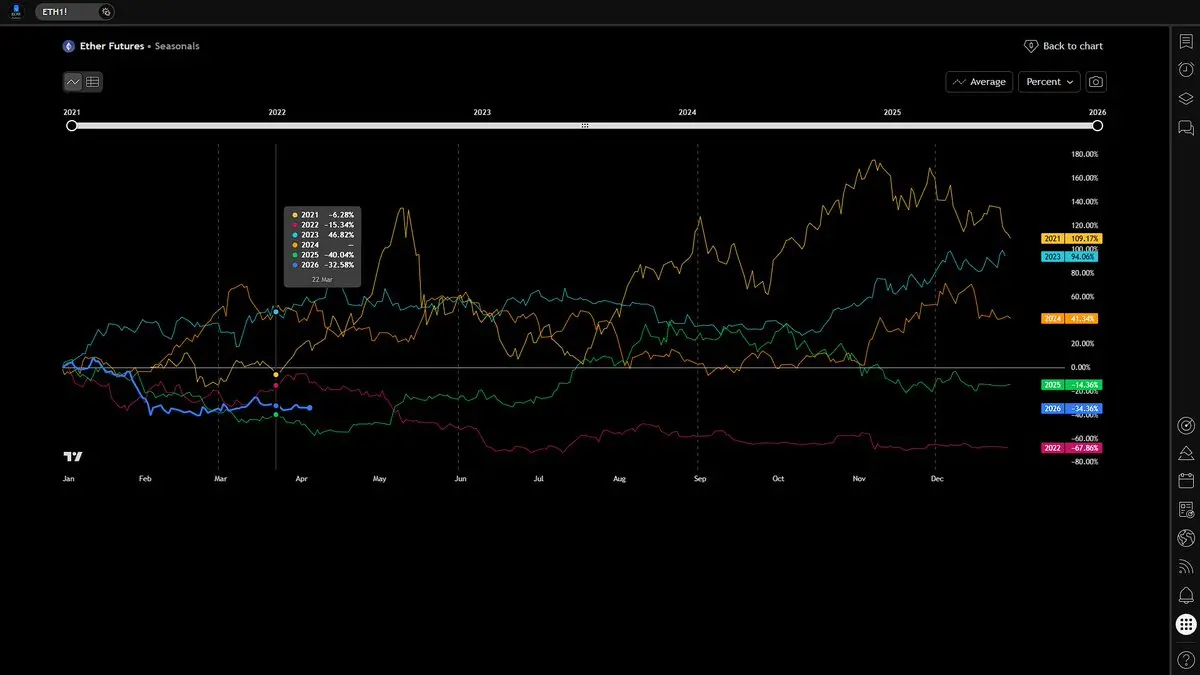Open the Percent scale dropdown
Image resolution: width=1200 pixels, height=675 pixels.
click(1049, 82)
